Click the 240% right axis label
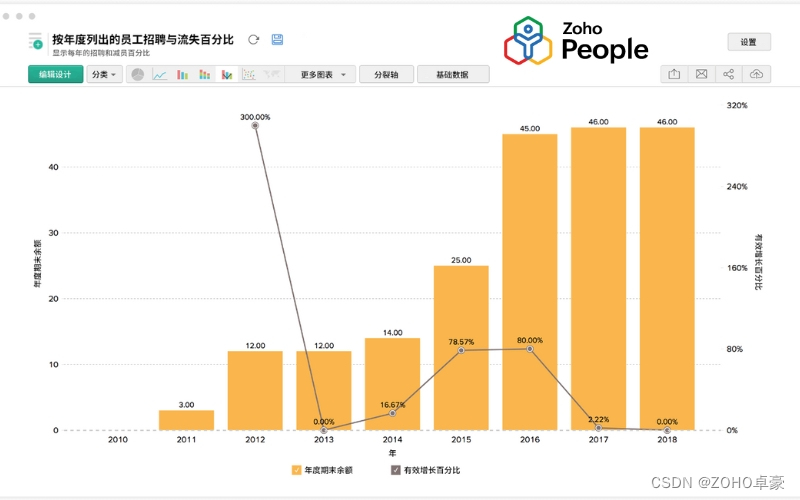The height and width of the screenshot is (500, 800). [737, 187]
